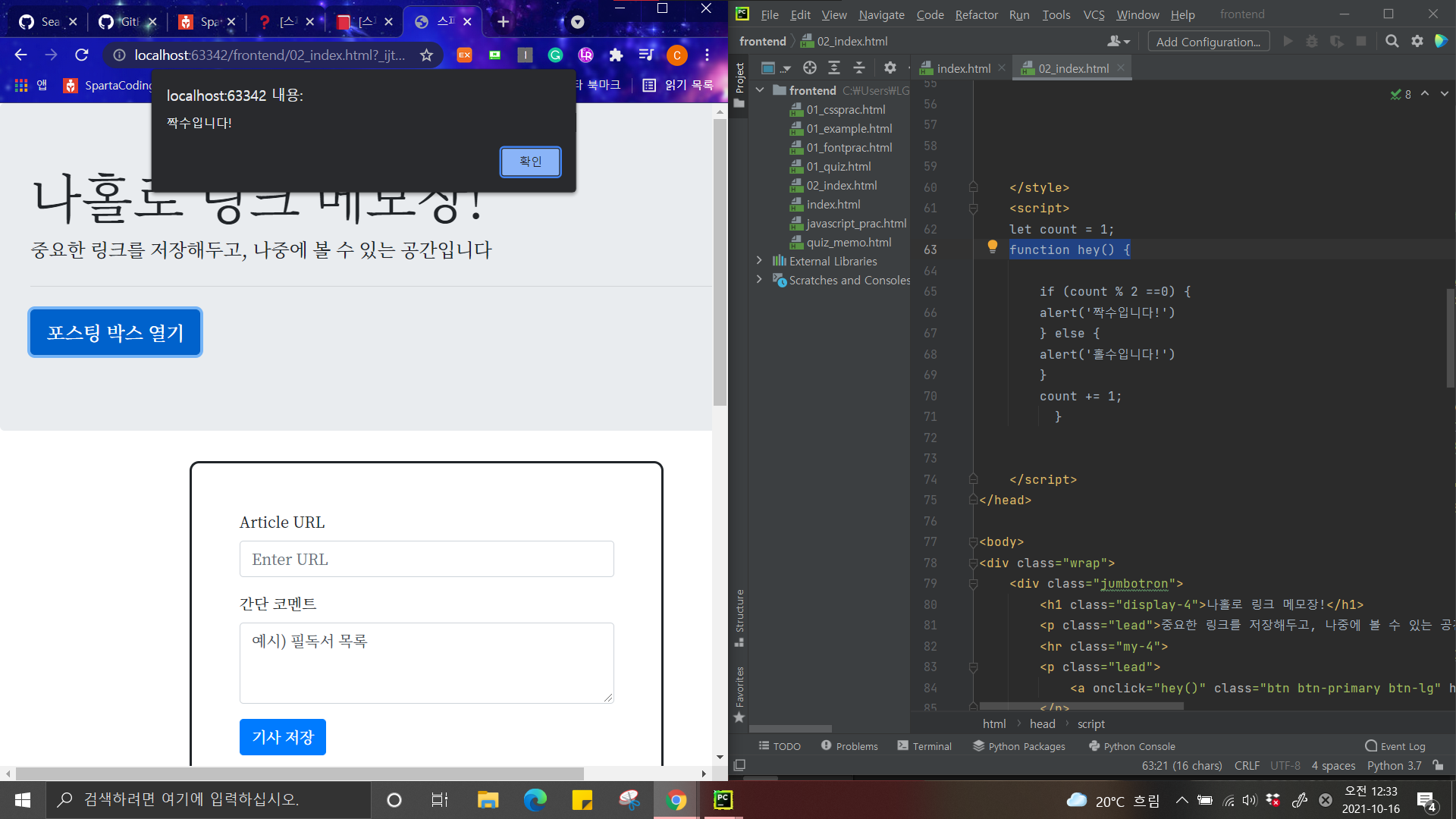Screen dimensions: 1456x819
Task: Click the Enter URL input field
Action: coord(426,559)
